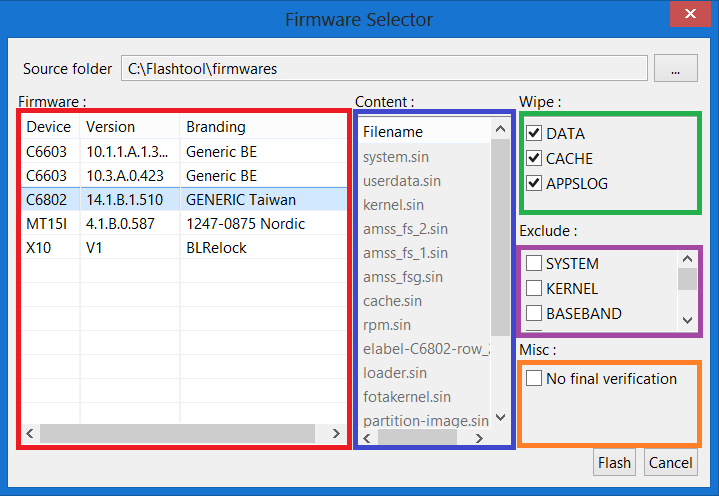Sort firmware list by Version column header
Image resolution: width=719 pixels, height=496 pixels.
click(130, 127)
